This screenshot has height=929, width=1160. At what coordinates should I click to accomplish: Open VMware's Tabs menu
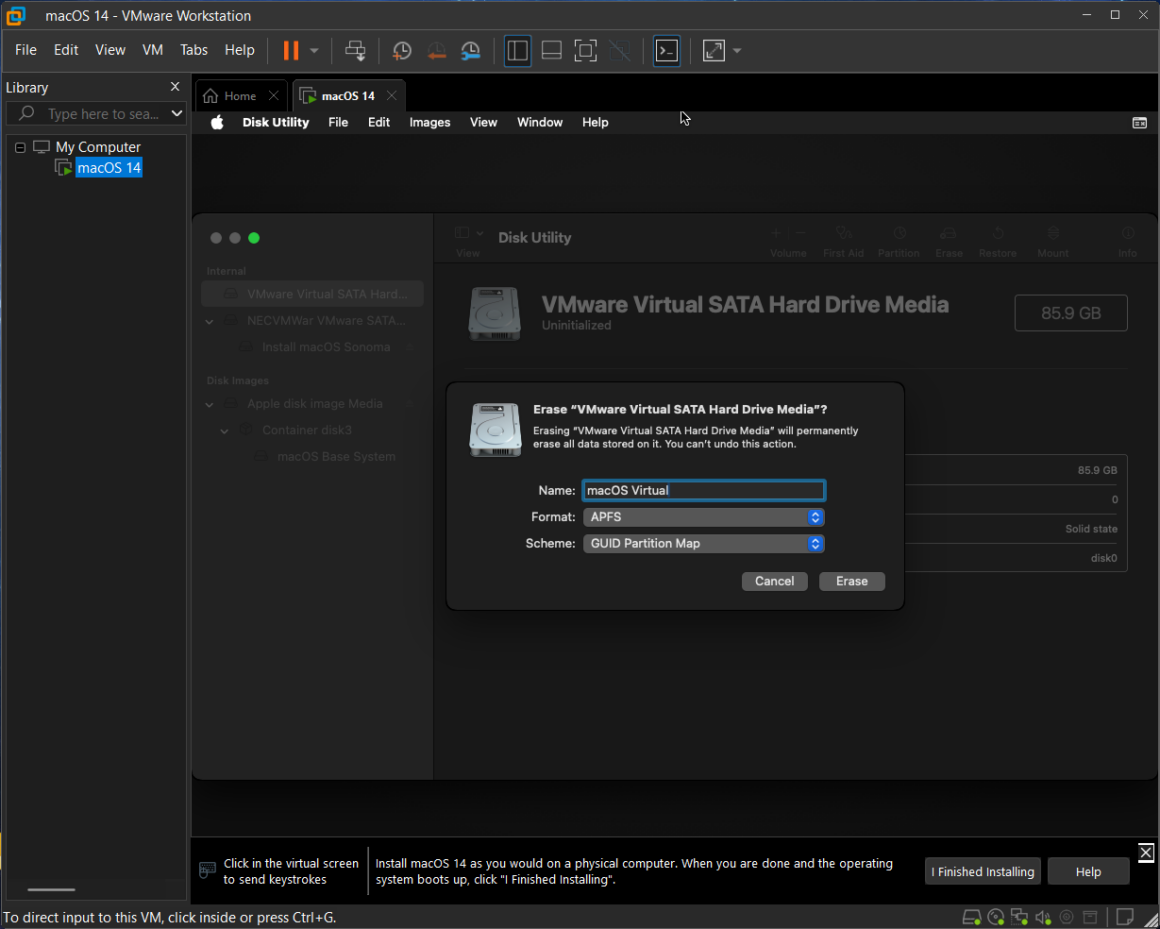pyautogui.click(x=194, y=50)
